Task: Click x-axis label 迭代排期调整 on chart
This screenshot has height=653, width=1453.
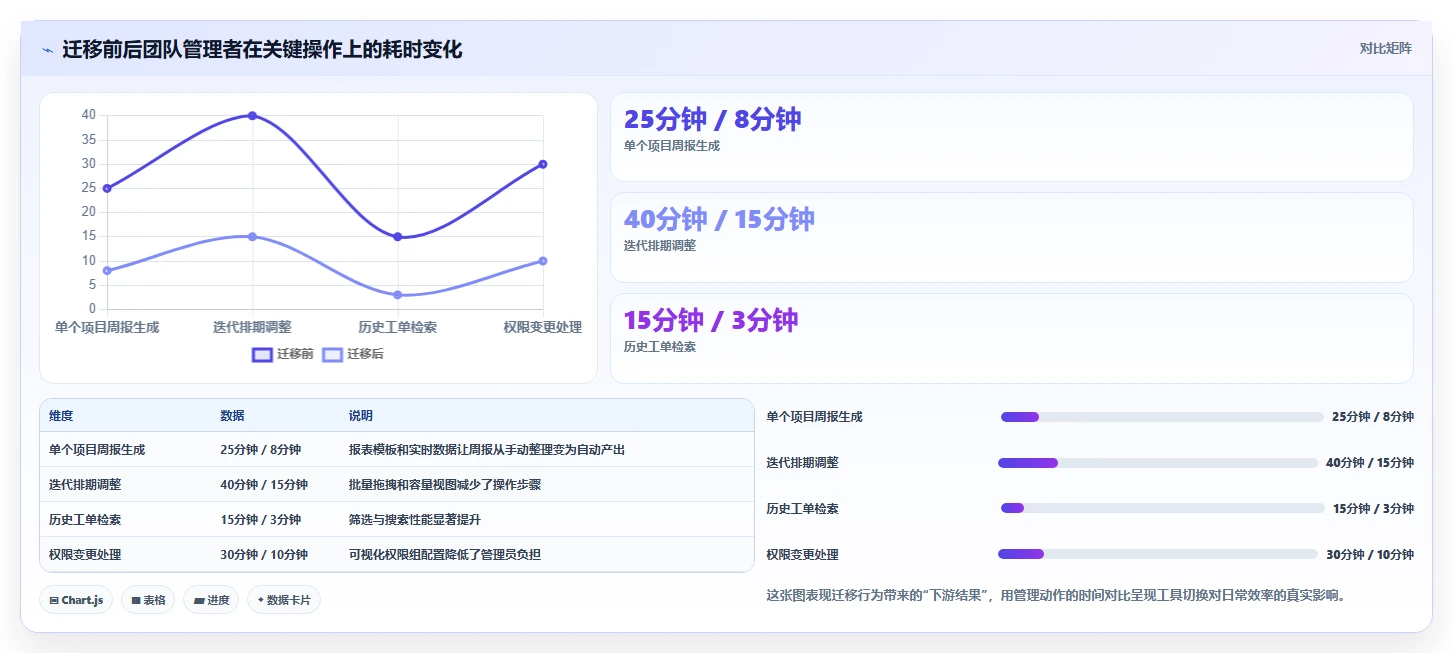Action: click(252, 327)
